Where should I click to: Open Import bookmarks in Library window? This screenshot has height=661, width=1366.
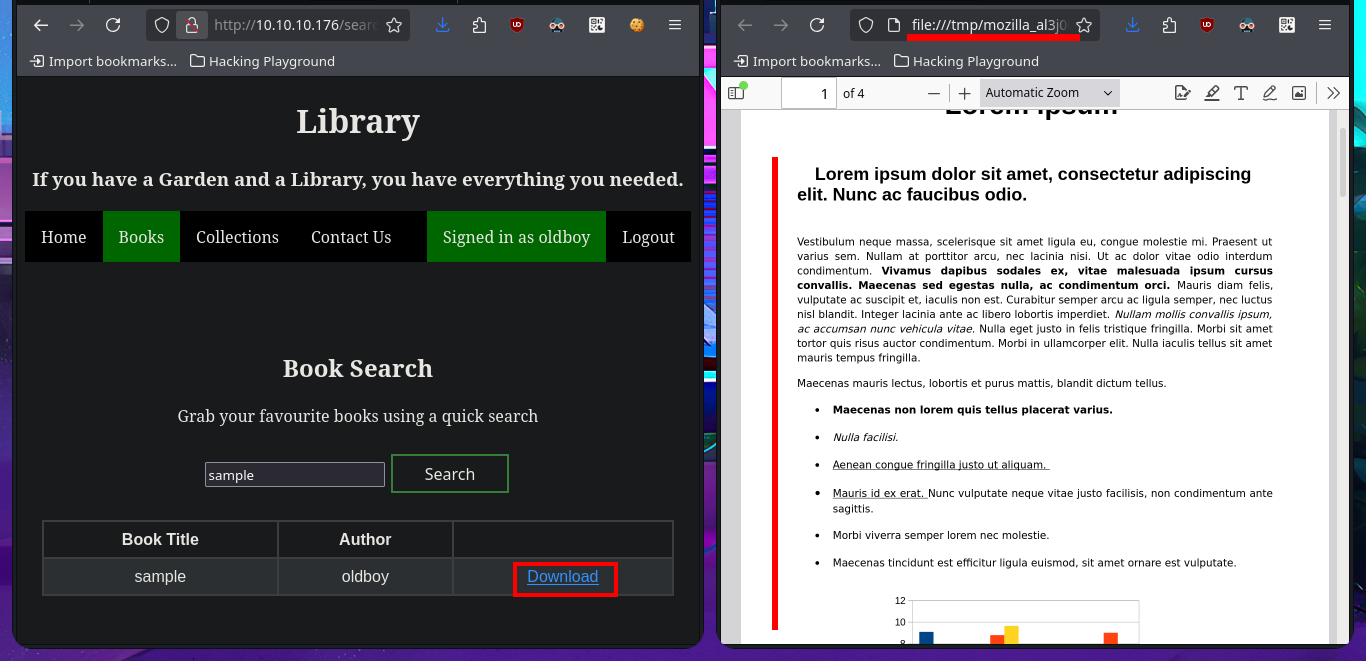click(x=103, y=61)
